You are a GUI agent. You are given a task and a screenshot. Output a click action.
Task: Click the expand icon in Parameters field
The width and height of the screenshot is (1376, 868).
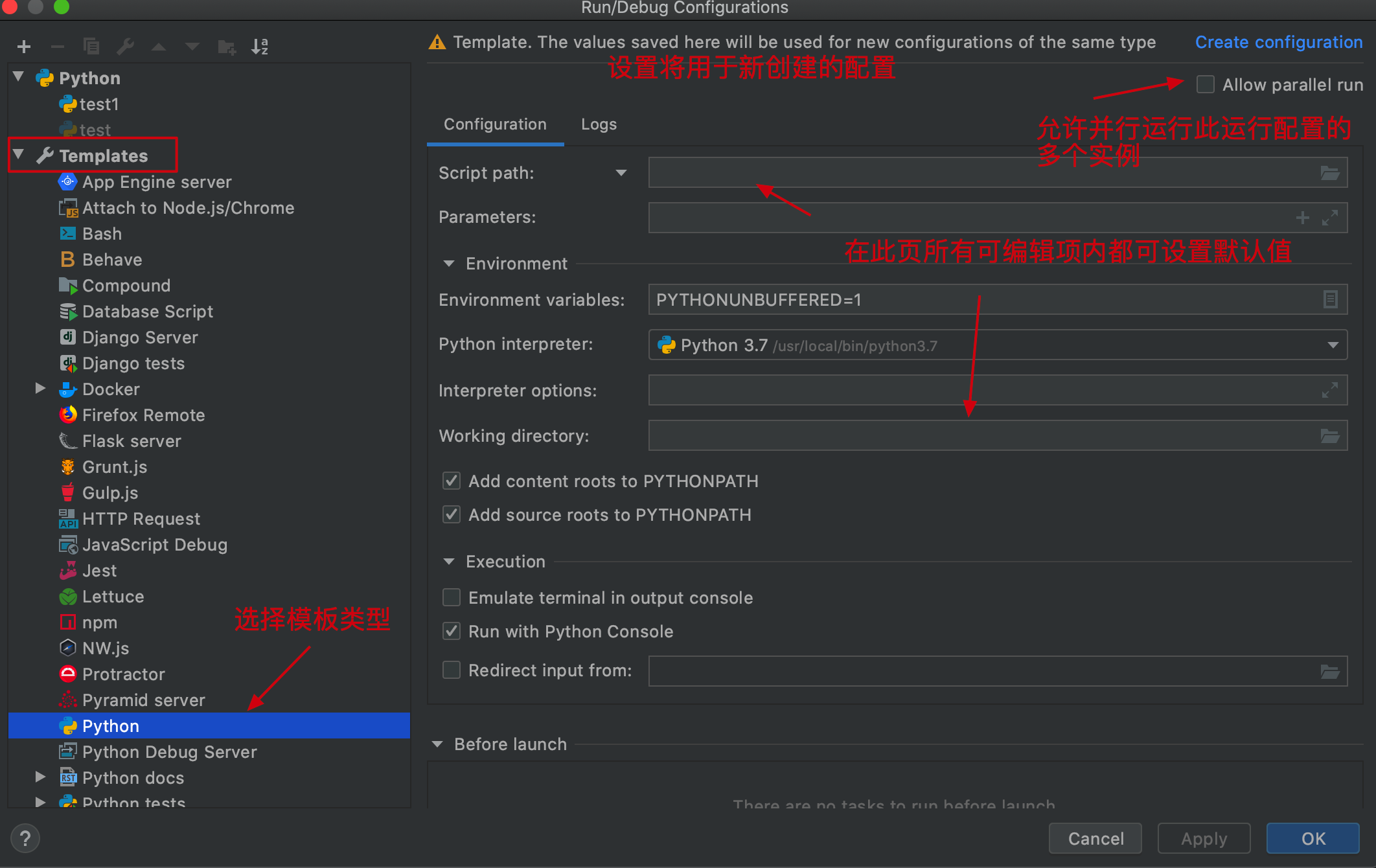point(1330,218)
